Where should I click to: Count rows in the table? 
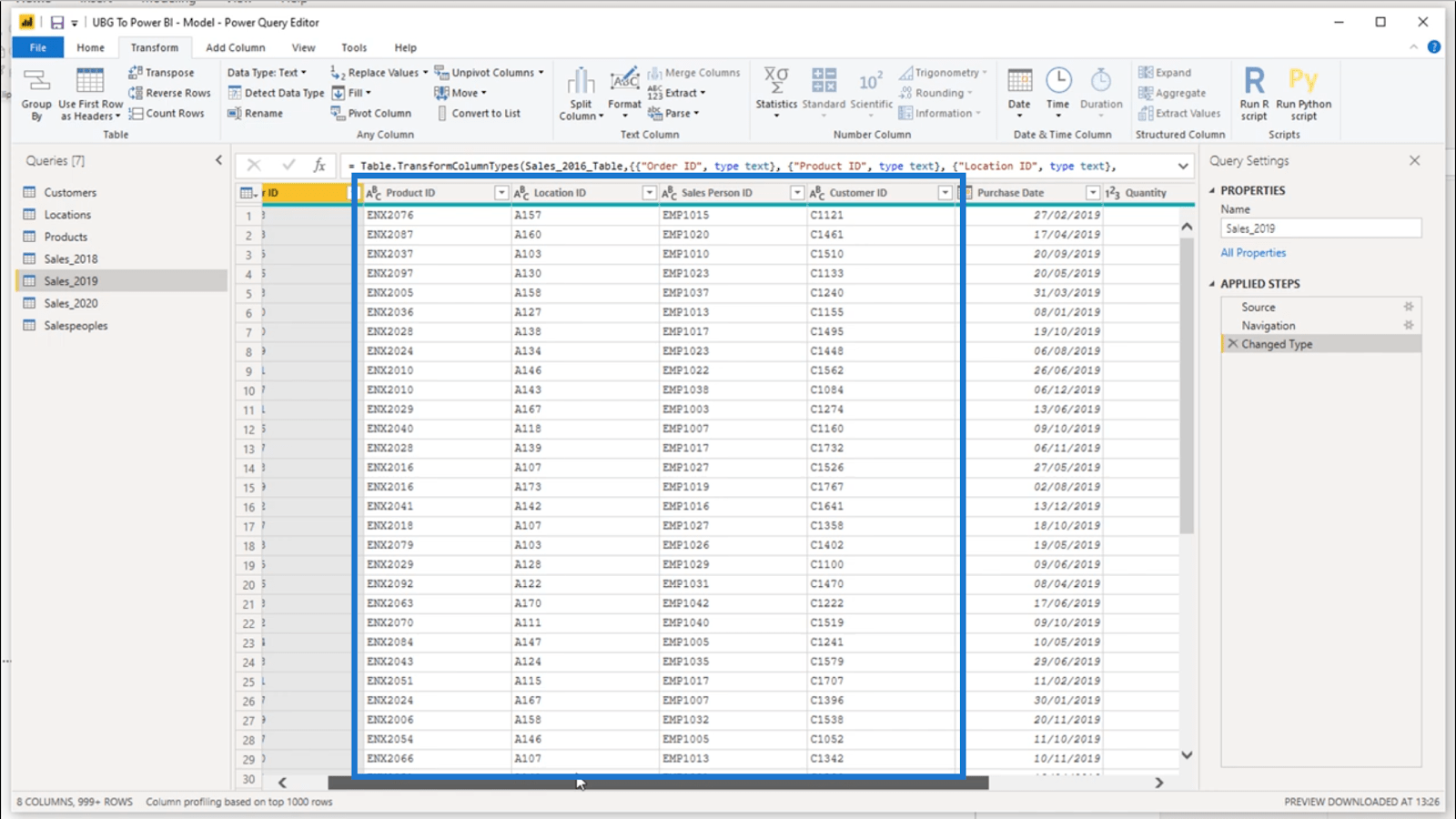tap(167, 114)
